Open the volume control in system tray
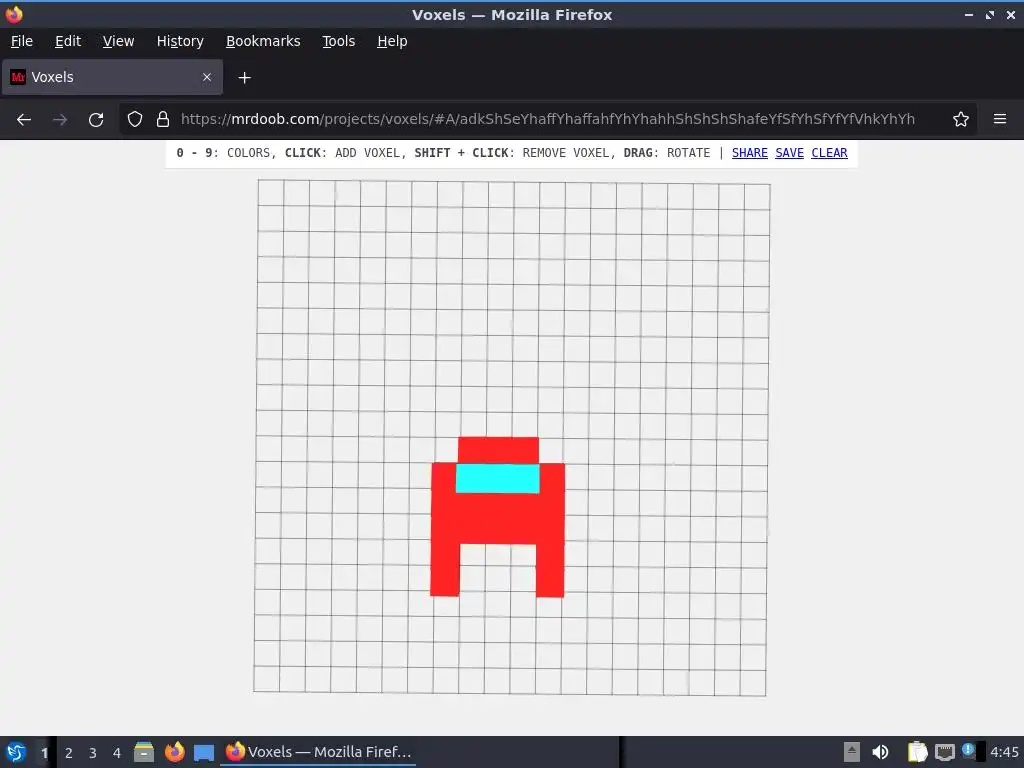Image resolution: width=1024 pixels, height=768 pixels. tap(880, 752)
